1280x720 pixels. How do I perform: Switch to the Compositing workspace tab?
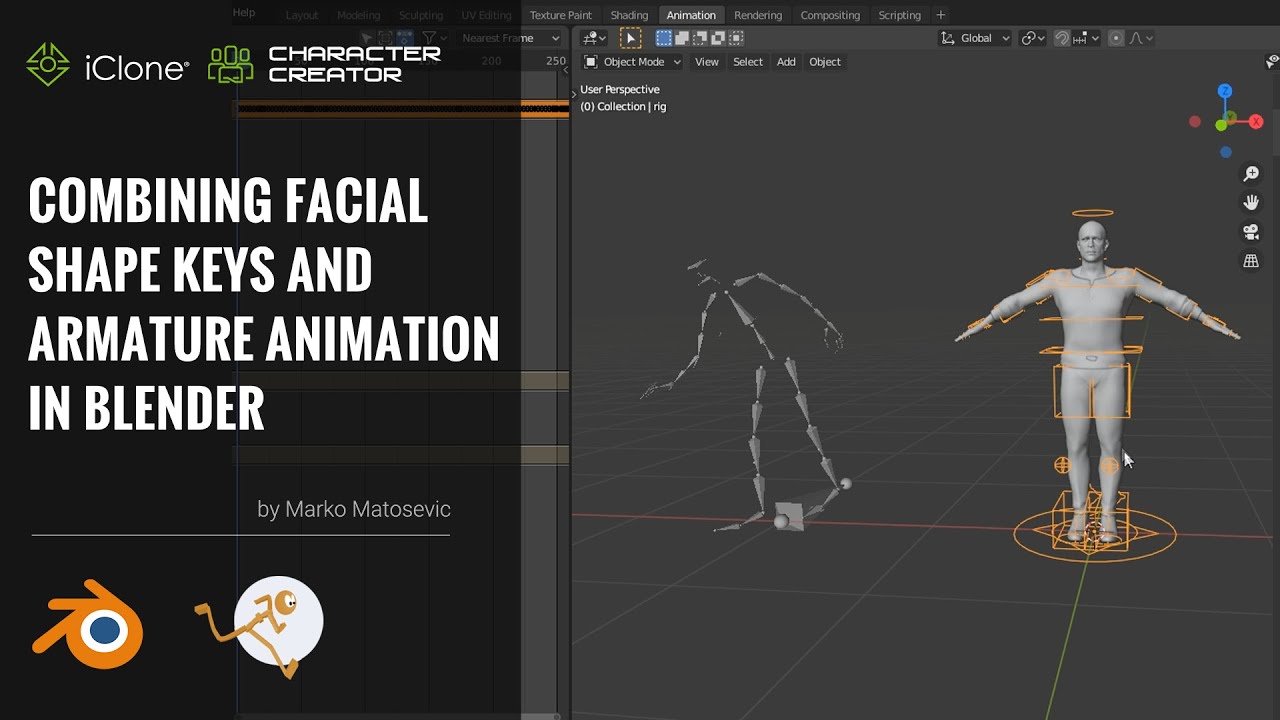[x=830, y=15]
